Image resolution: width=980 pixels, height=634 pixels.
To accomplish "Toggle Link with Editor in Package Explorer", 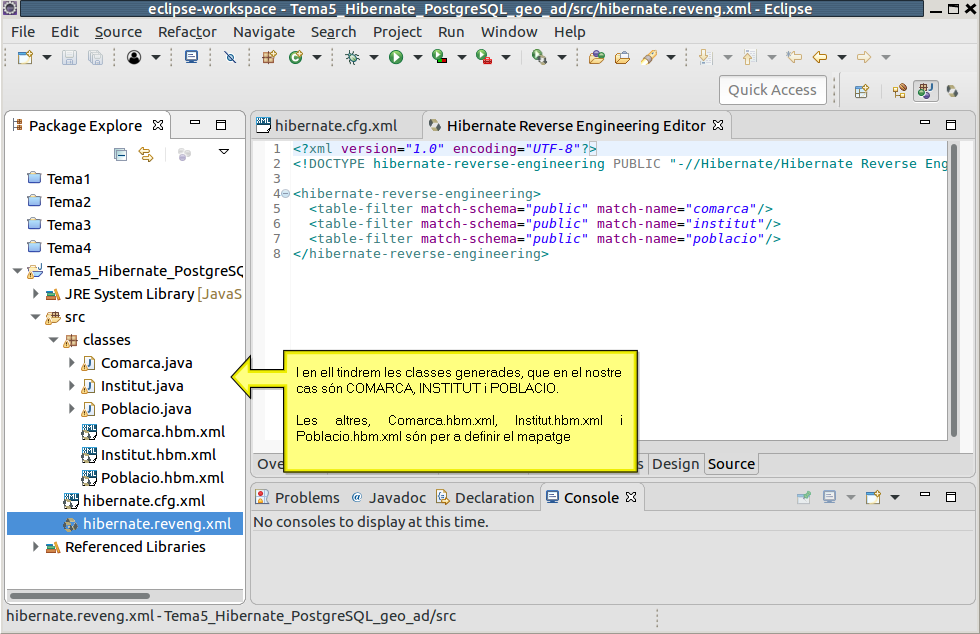I will 146,154.
